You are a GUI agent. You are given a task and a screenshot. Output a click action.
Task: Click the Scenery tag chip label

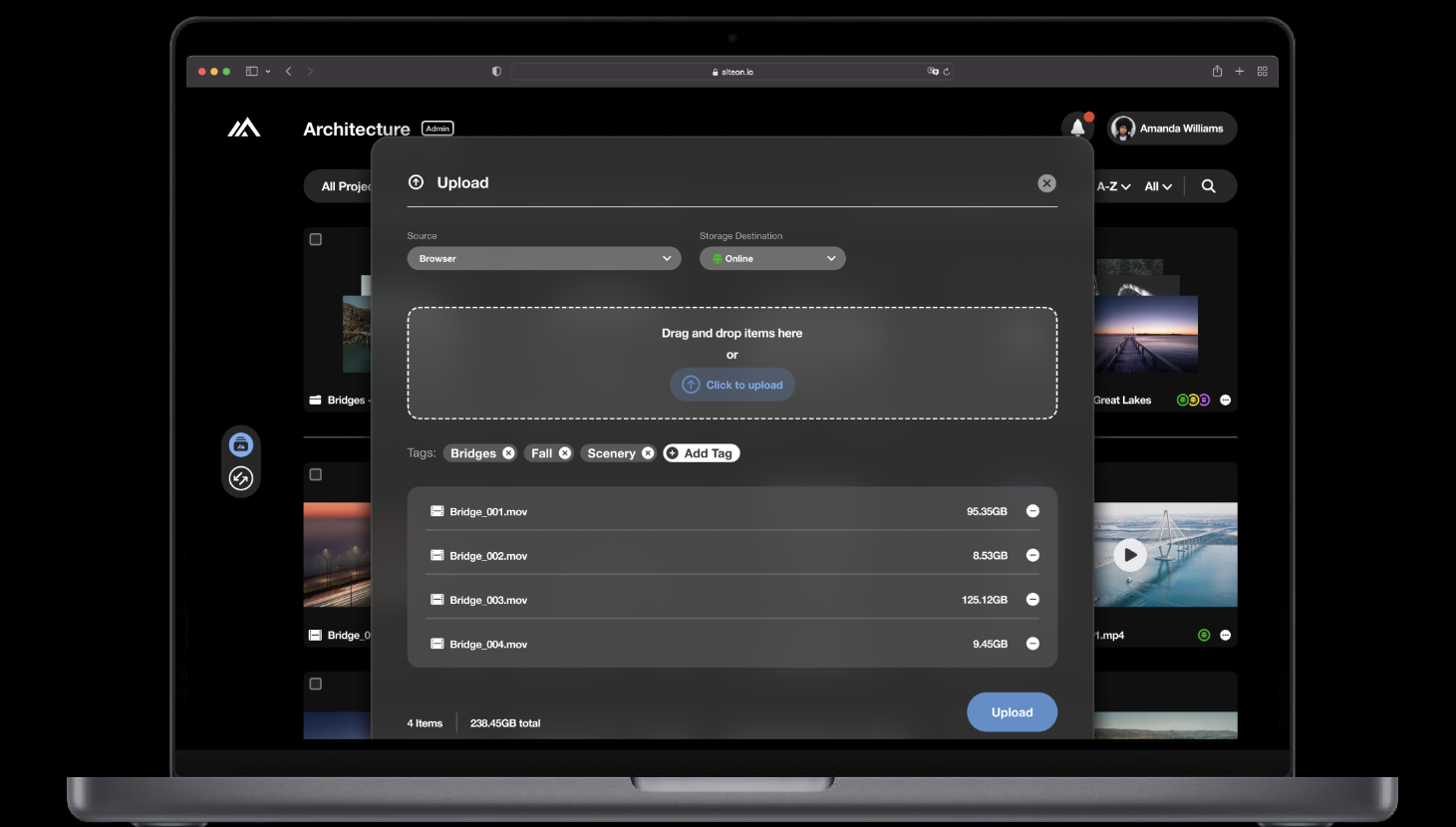[611, 453]
